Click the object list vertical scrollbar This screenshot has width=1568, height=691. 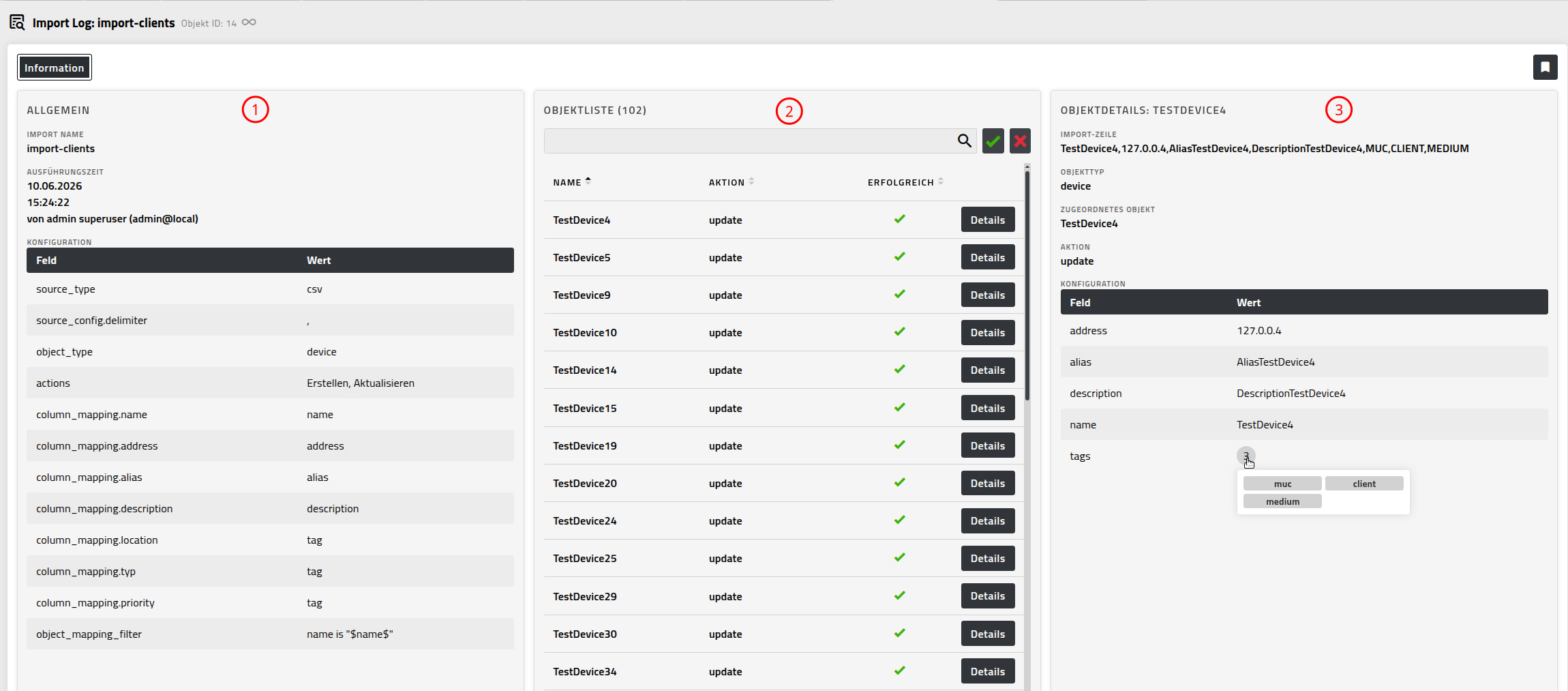click(1027, 283)
